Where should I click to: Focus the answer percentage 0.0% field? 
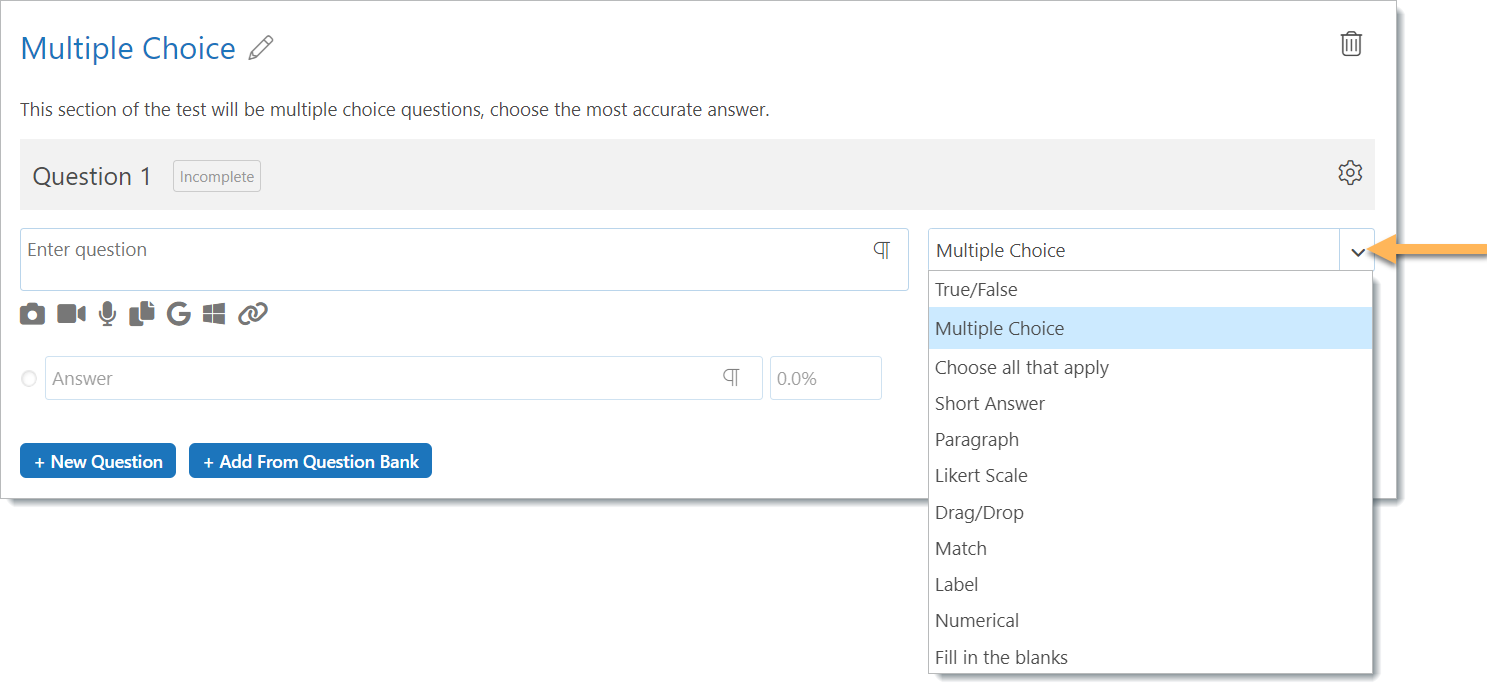[826, 378]
